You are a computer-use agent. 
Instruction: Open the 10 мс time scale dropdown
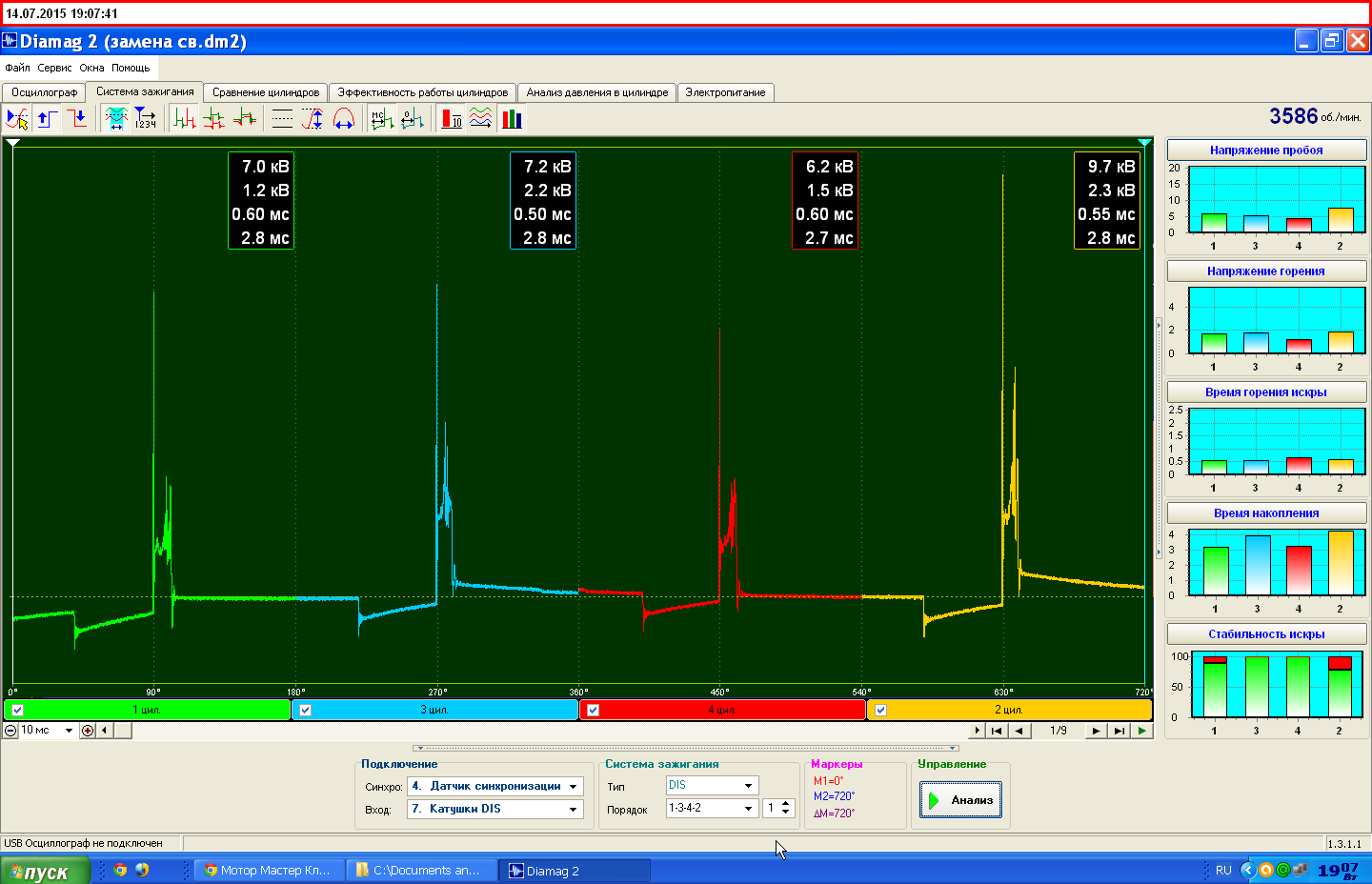(69, 731)
